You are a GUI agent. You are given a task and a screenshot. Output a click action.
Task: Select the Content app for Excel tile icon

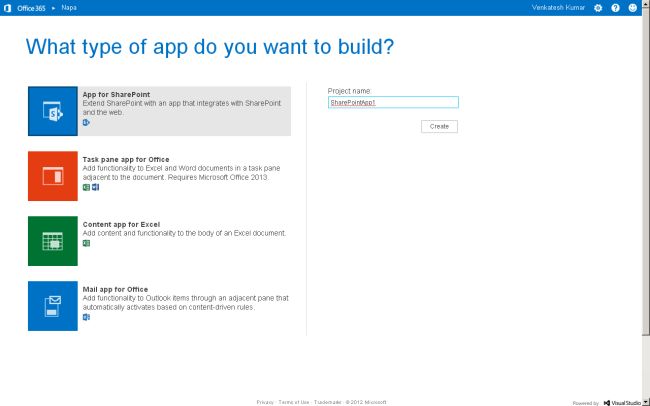point(53,241)
